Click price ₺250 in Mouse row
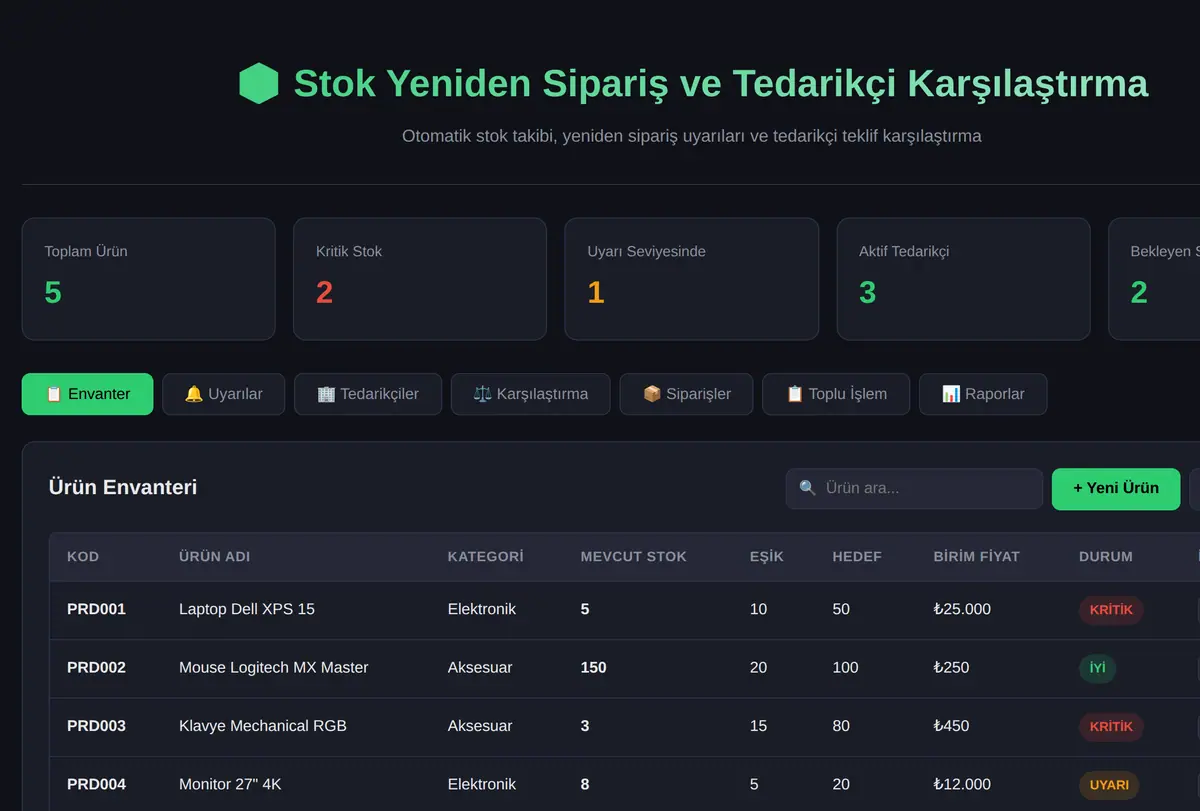The image size is (1200, 811). [951, 667]
